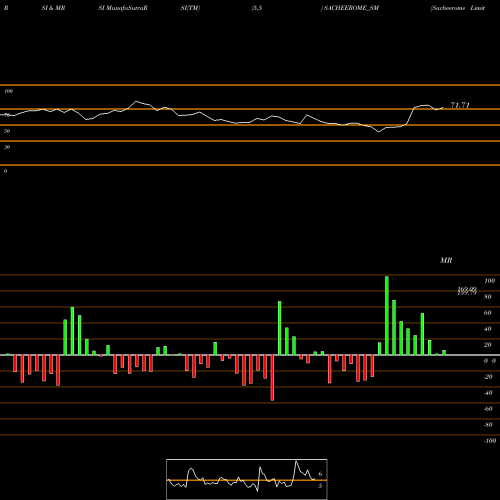Click the mini line chart thumbnail at bottom
The image size is (500, 500).
(247, 479)
